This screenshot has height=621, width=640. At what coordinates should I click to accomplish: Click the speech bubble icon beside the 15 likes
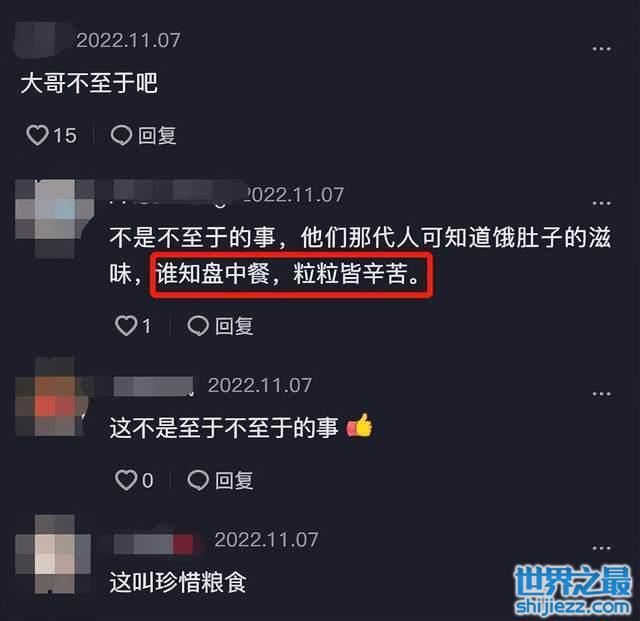click(x=121, y=135)
